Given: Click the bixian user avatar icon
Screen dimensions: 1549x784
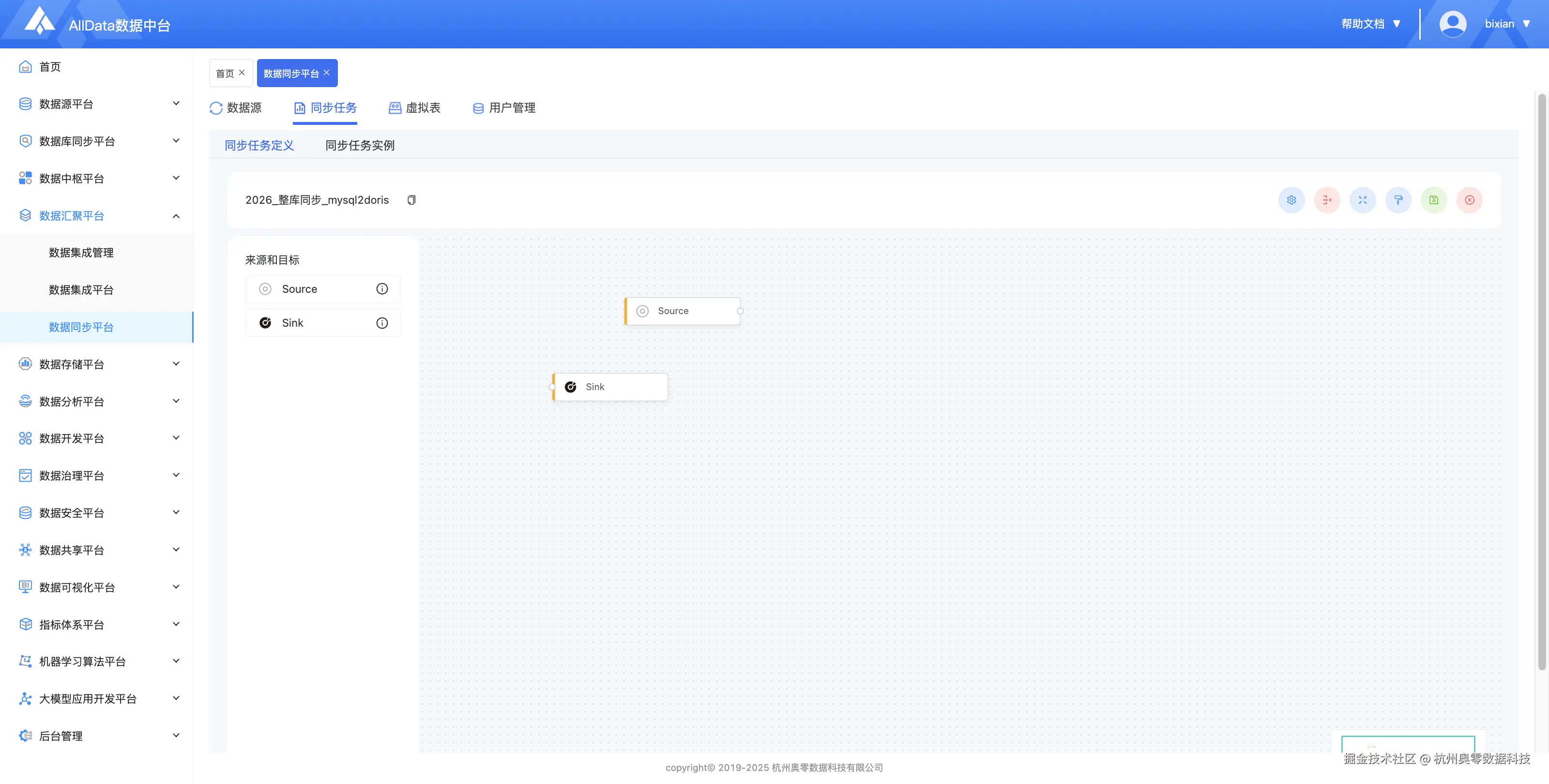Looking at the screenshot, I should [x=1453, y=24].
